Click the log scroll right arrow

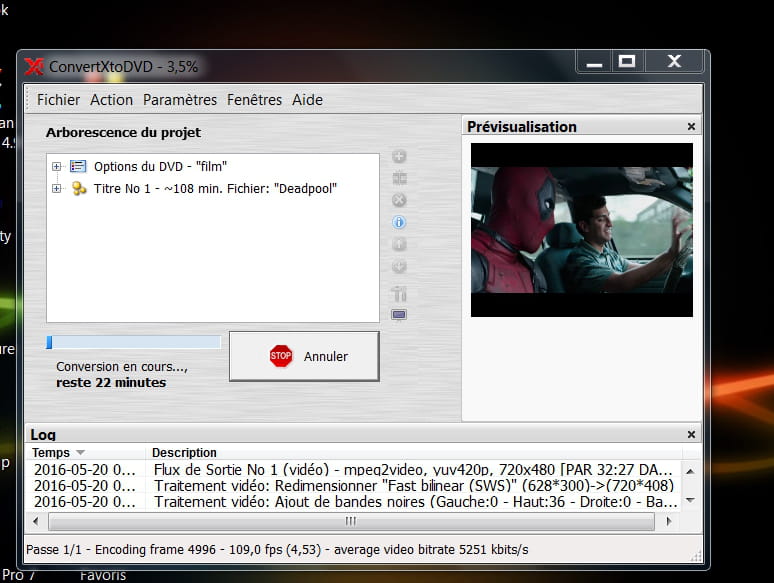[669, 521]
